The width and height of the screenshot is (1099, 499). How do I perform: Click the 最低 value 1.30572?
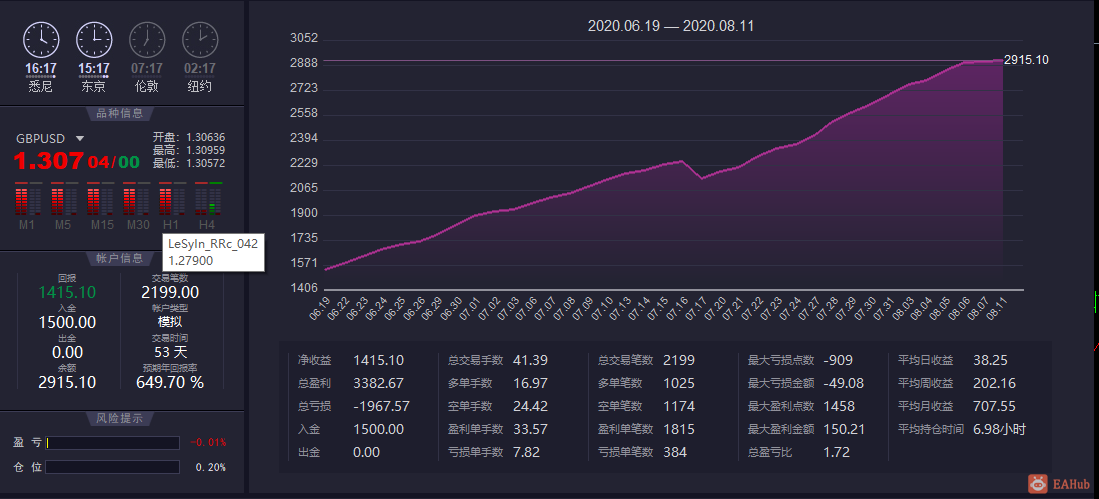[205, 163]
